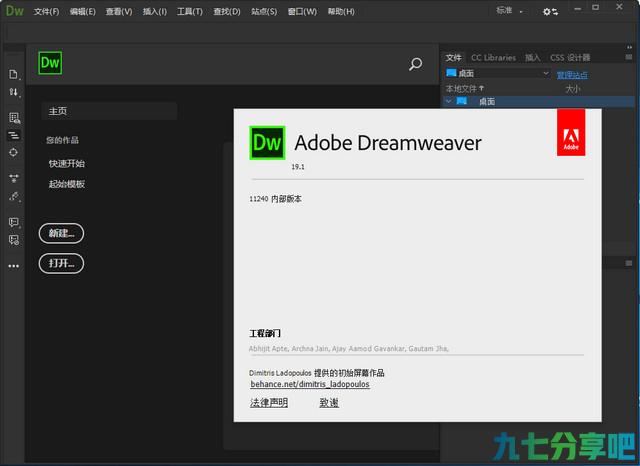Viewport: 640px width, 466px height.
Task: Click the 管理站点 link
Action: [572, 75]
